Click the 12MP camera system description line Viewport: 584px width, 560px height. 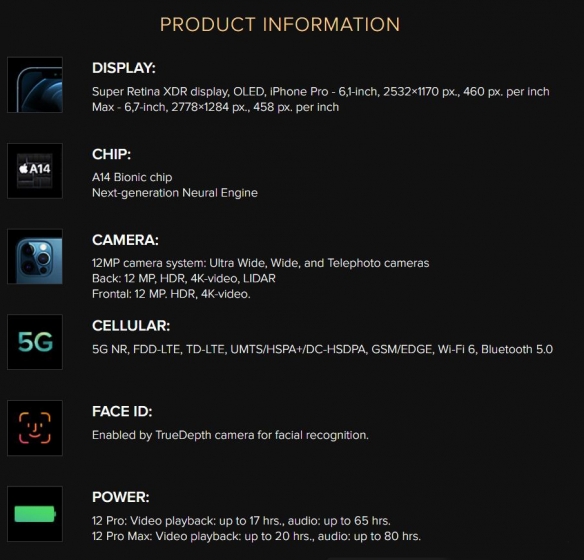coord(260,263)
